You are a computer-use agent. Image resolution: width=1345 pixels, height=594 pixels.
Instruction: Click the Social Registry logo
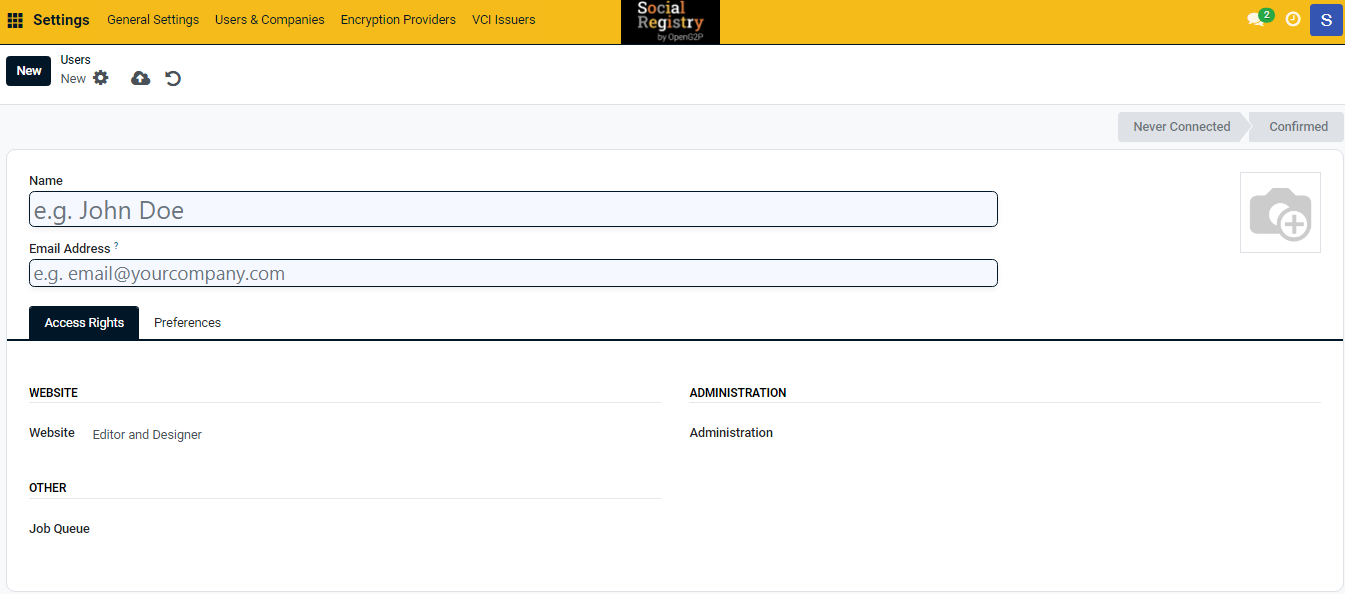tap(670, 22)
